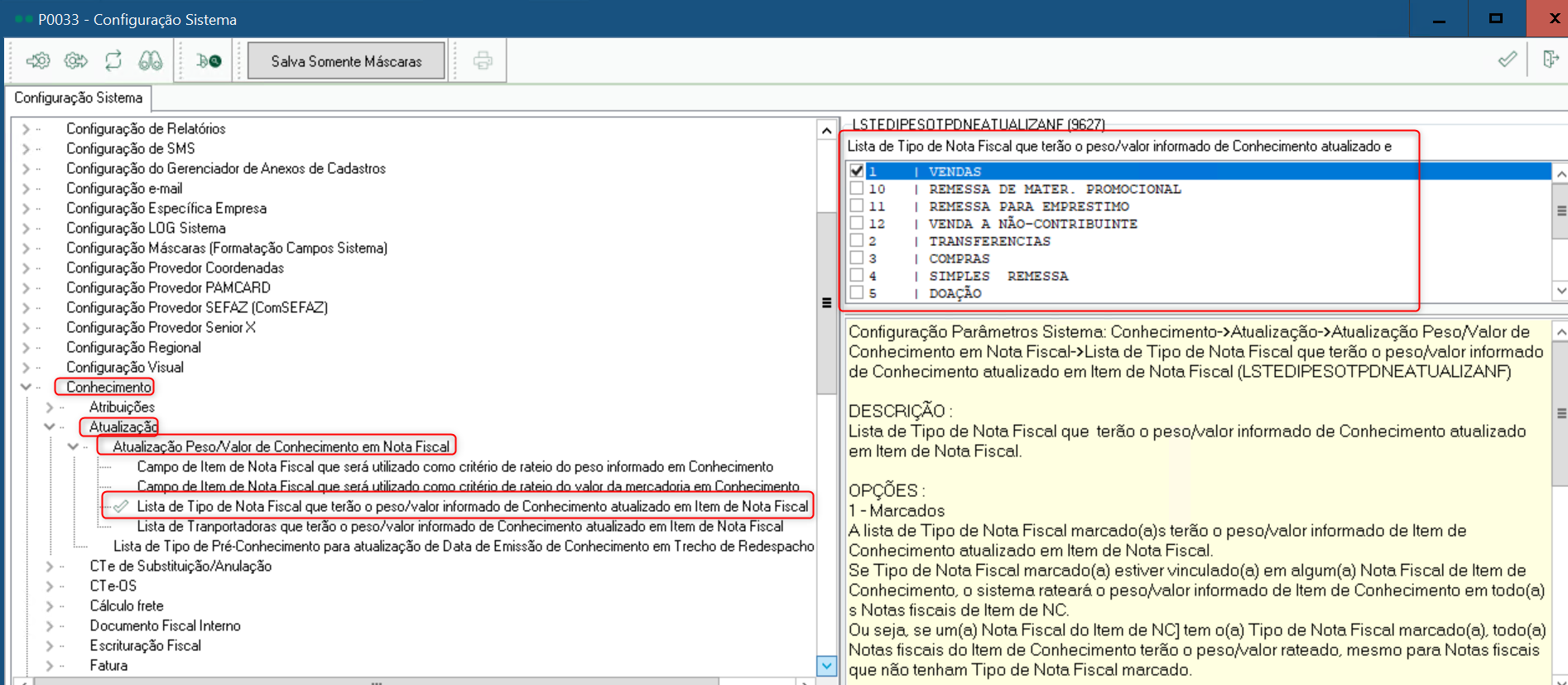Expand the Atribuições node

pyautogui.click(x=49, y=407)
